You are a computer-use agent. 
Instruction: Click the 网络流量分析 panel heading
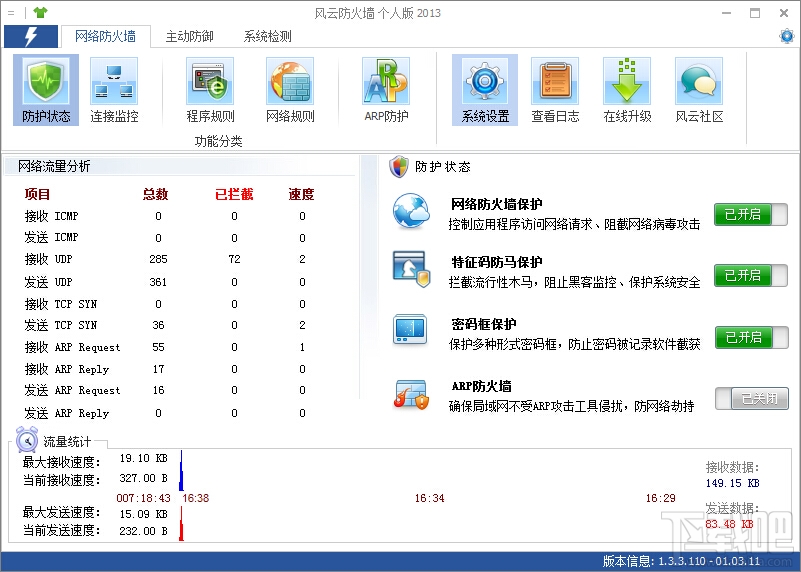[x=54, y=166]
